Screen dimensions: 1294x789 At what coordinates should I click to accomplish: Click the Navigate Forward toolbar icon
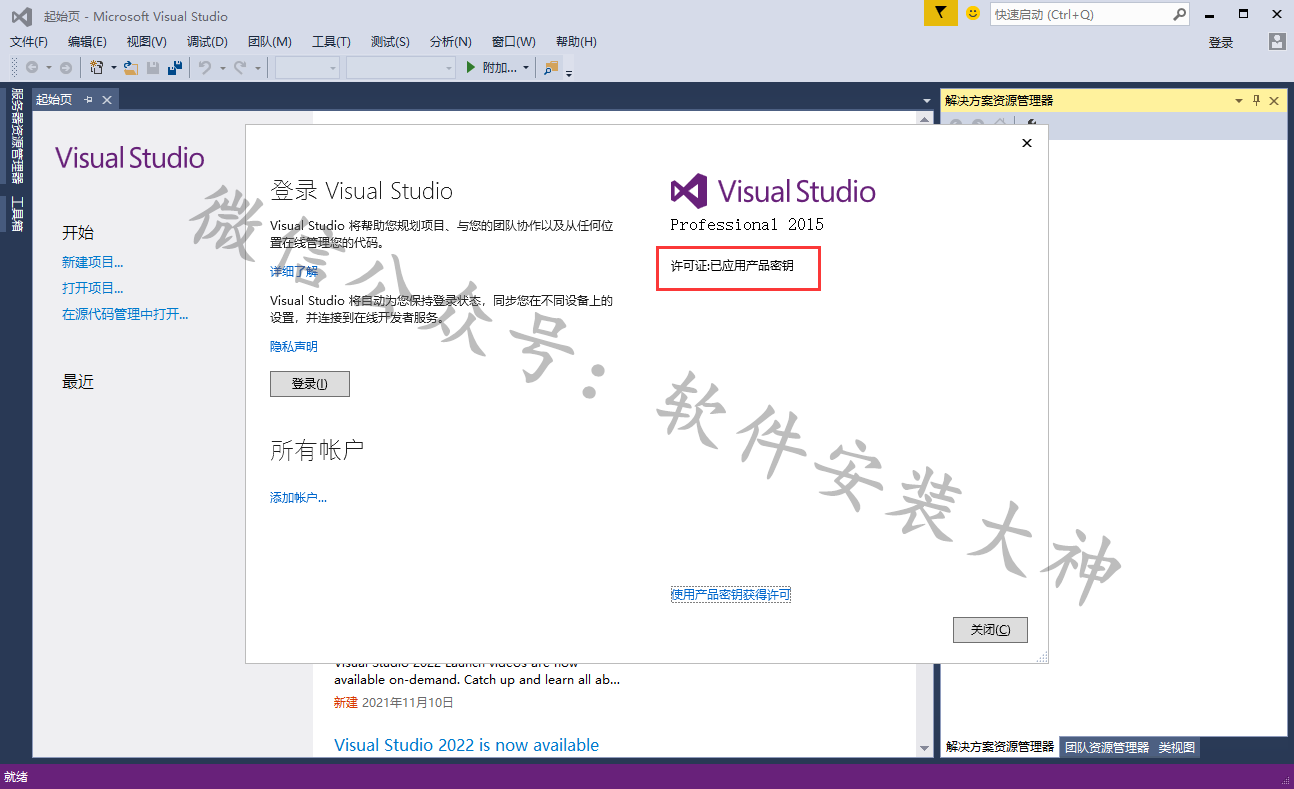coord(66,68)
